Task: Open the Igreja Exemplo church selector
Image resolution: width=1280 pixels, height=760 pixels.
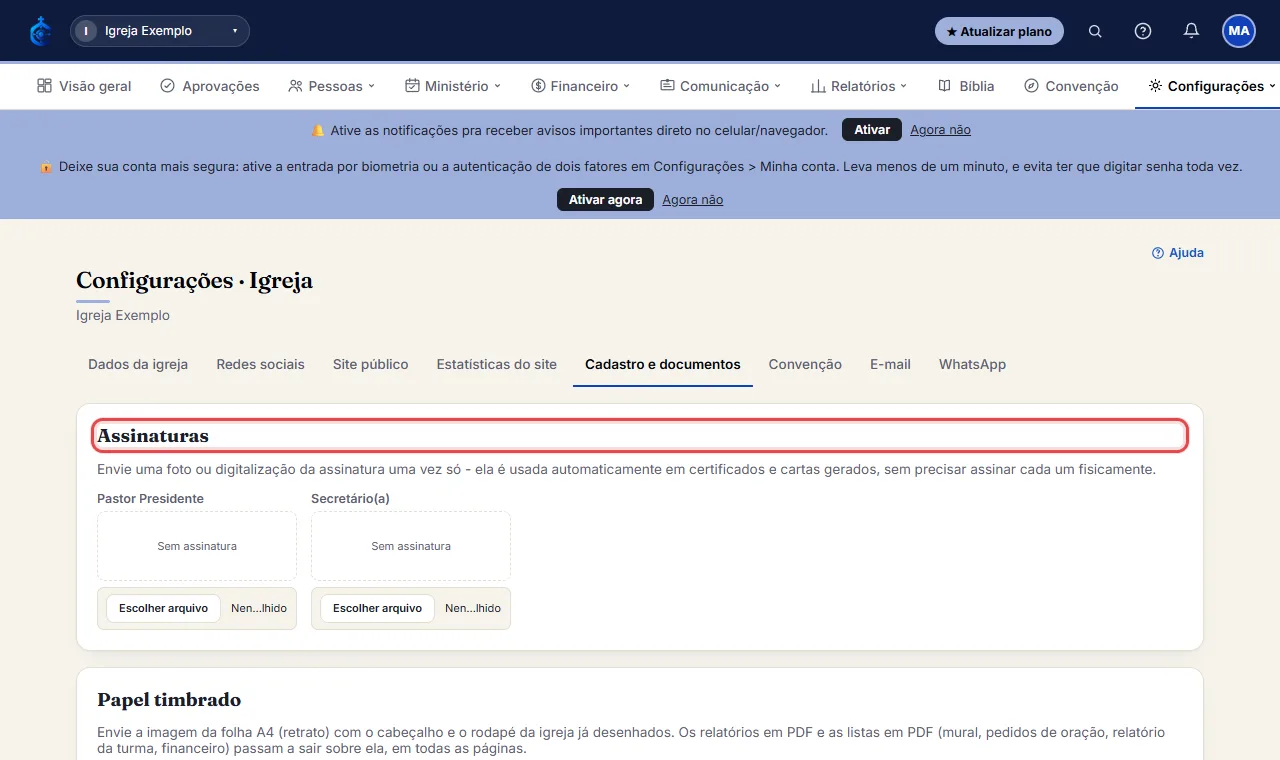Action: (160, 31)
